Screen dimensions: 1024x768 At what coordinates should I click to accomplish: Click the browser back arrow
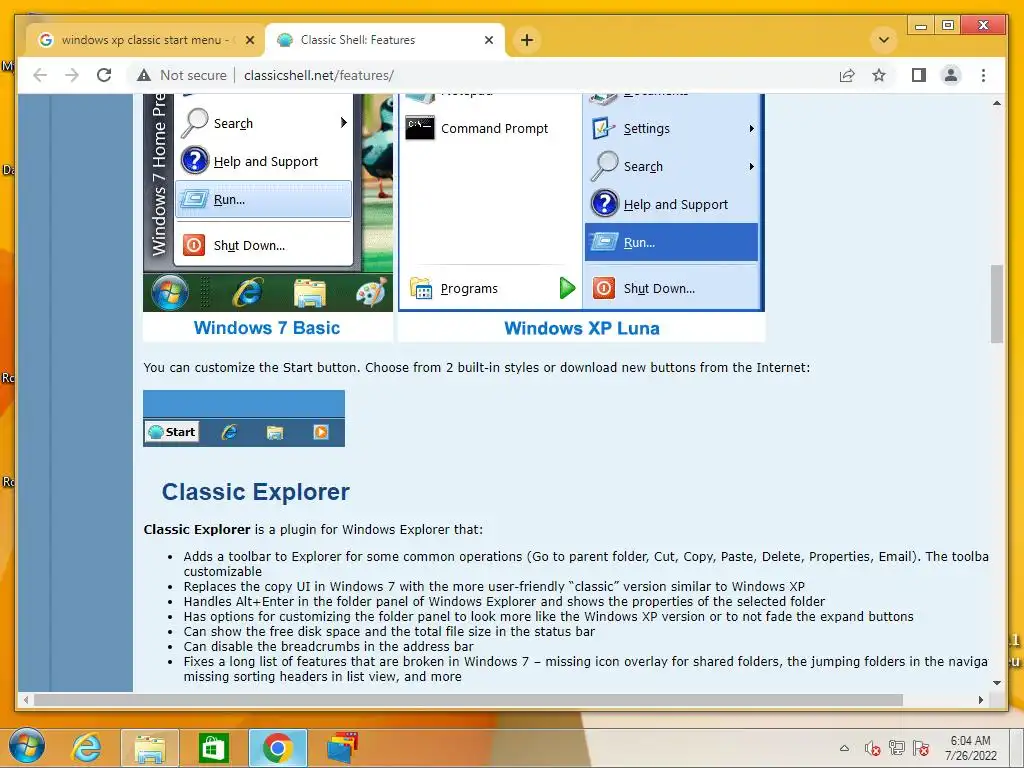tap(40, 75)
